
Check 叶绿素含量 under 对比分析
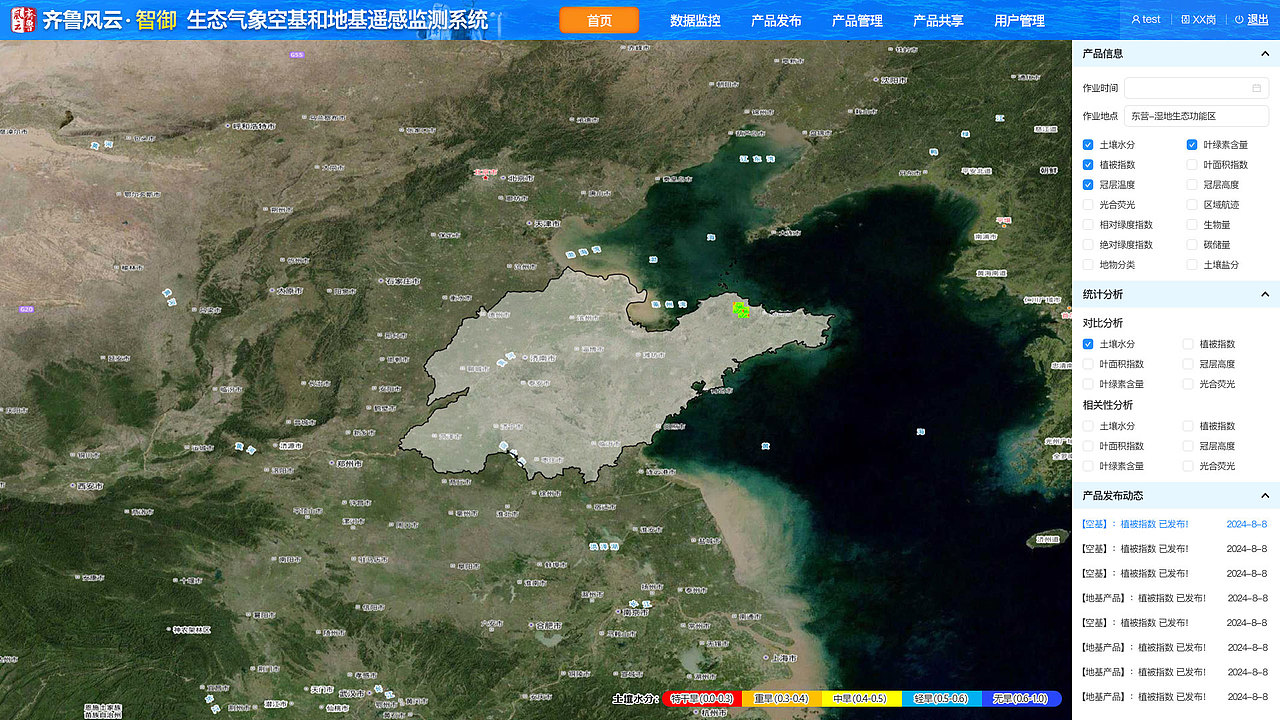coord(1088,384)
